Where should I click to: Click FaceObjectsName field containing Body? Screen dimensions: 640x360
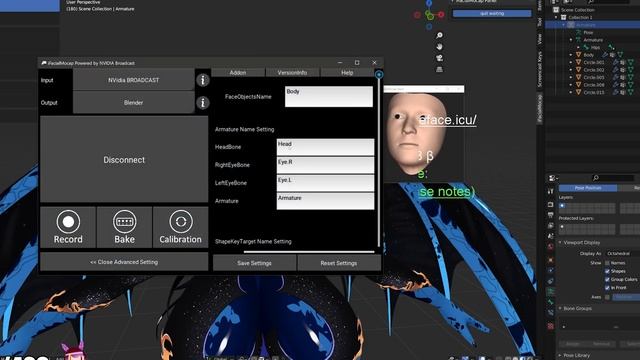pyautogui.click(x=329, y=96)
